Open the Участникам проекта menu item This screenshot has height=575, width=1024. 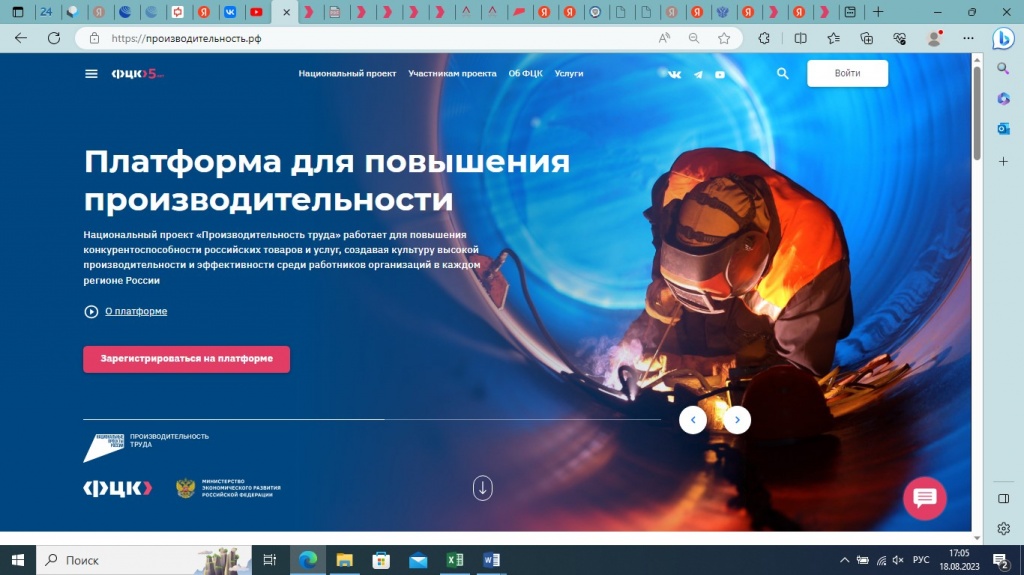(x=452, y=74)
